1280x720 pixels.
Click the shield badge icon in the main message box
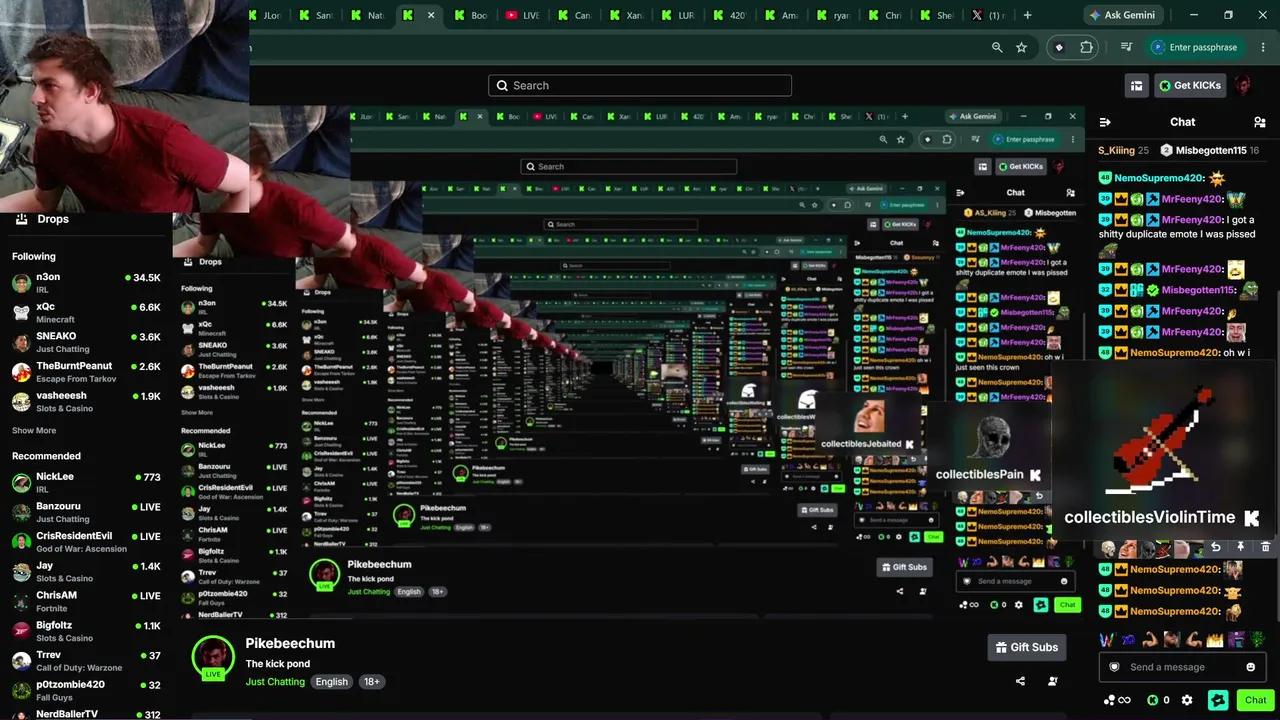point(1115,667)
